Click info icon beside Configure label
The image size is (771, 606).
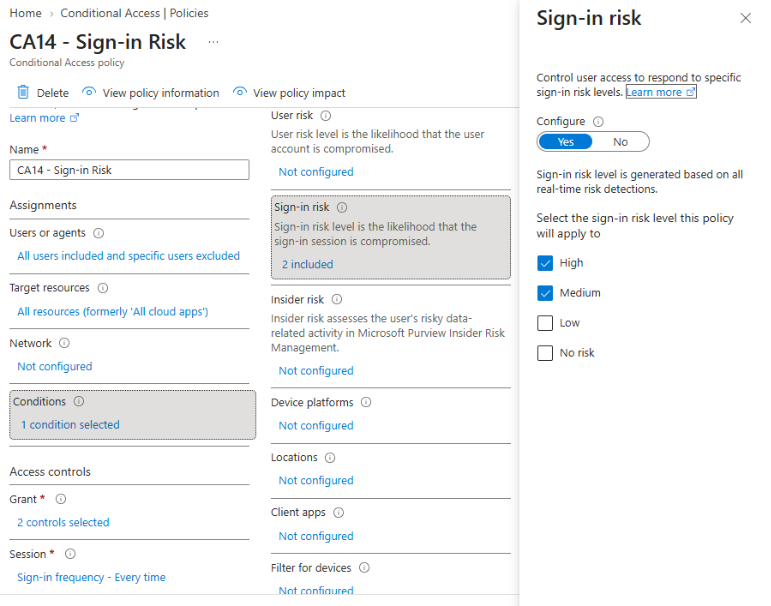pos(598,121)
